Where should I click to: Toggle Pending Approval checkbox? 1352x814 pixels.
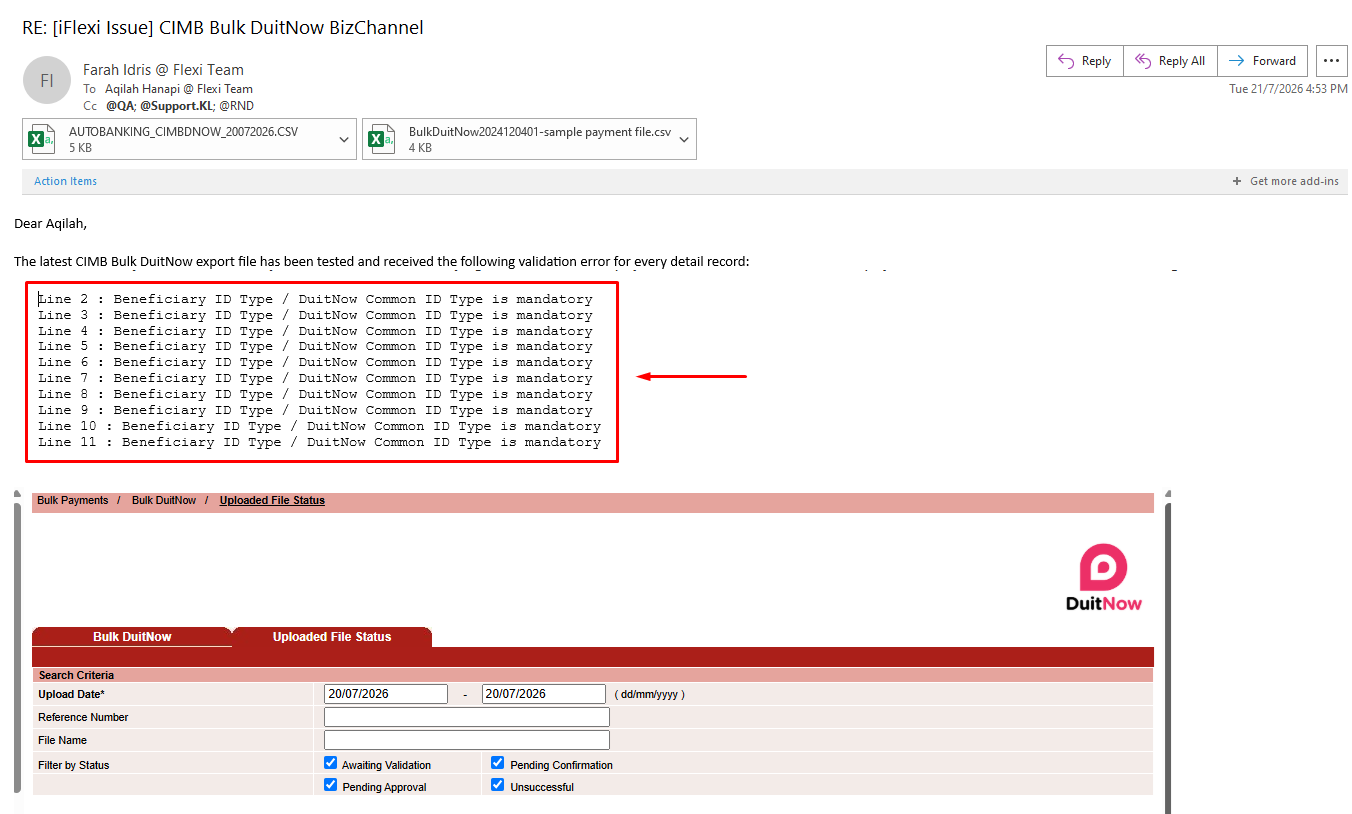(331, 785)
